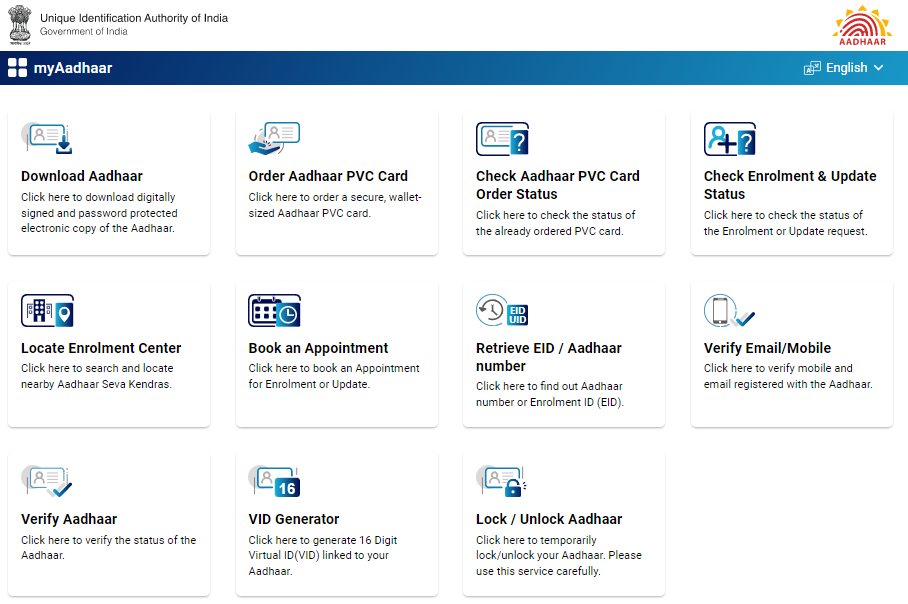Click the Verify Aadhaar checkmark icon
908x604 pixels.
tap(47, 481)
